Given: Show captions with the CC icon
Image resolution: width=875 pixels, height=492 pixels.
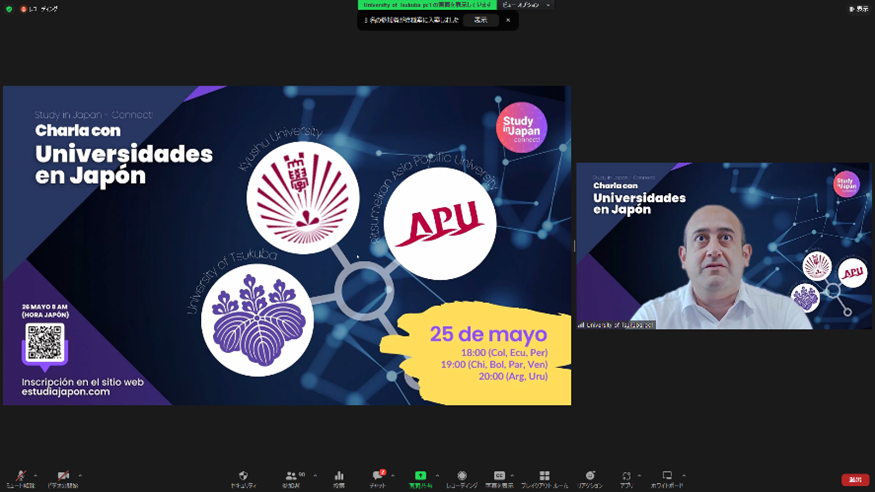Looking at the screenshot, I should [x=499, y=476].
